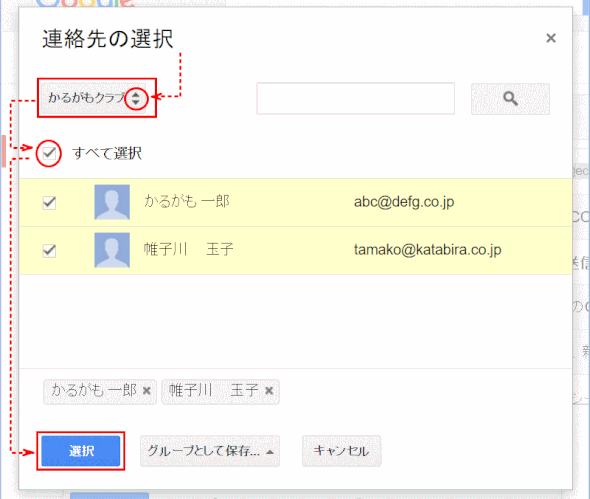Close the 連絡先の選択 dialog

[551, 38]
